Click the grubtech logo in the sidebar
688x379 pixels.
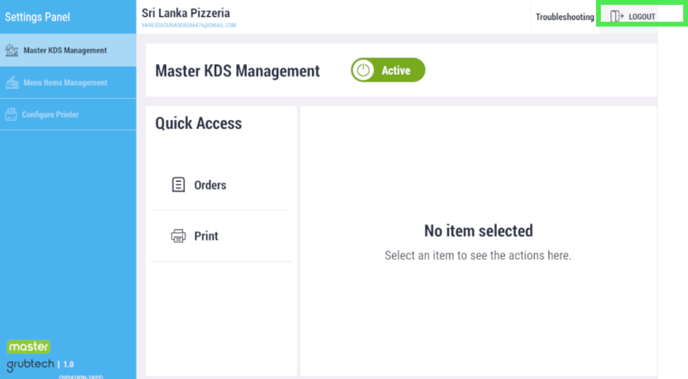pyautogui.click(x=30, y=365)
